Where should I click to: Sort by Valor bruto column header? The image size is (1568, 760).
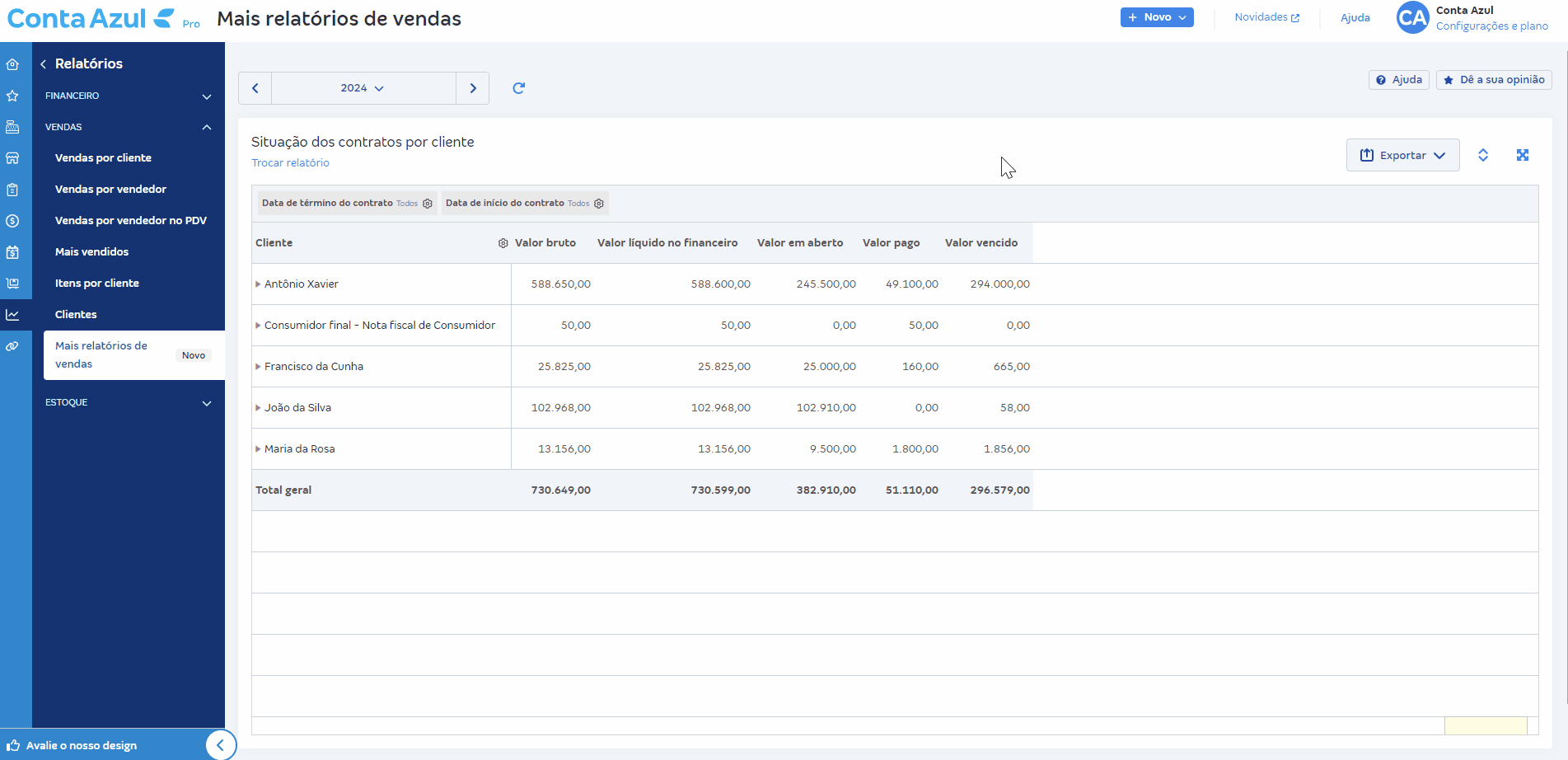[x=545, y=243]
